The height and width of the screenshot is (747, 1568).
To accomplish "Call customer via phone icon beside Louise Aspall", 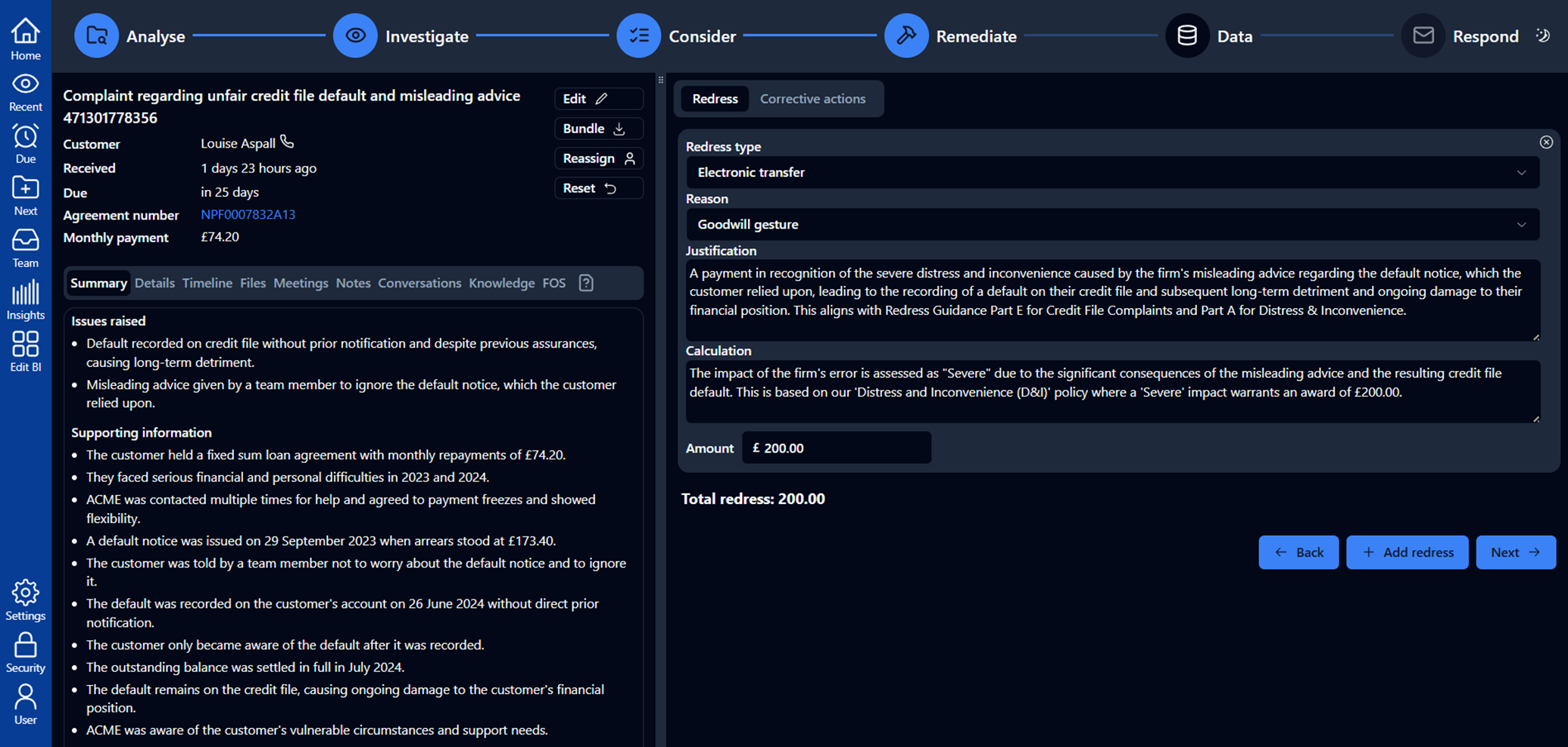I will tap(287, 141).
